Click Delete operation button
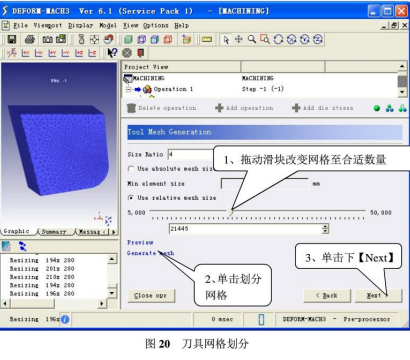 [162, 108]
